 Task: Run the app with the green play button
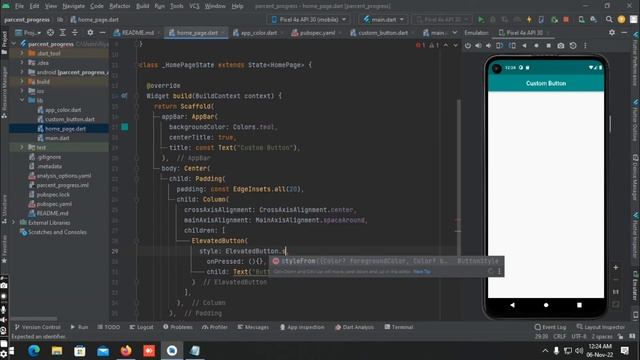tap(481, 19)
